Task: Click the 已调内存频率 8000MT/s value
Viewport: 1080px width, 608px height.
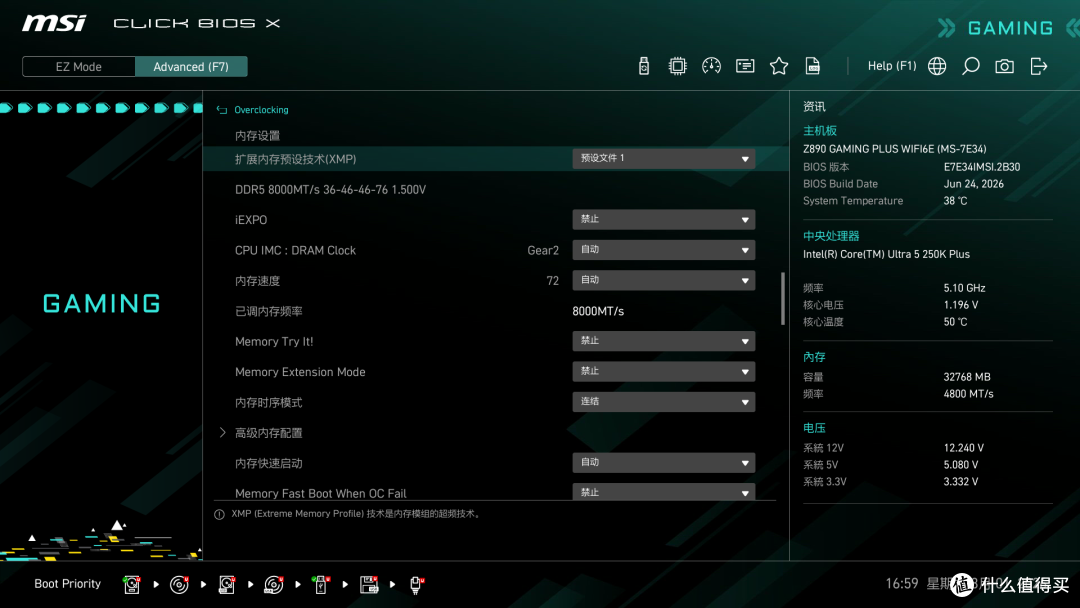Action: [x=598, y=311]
